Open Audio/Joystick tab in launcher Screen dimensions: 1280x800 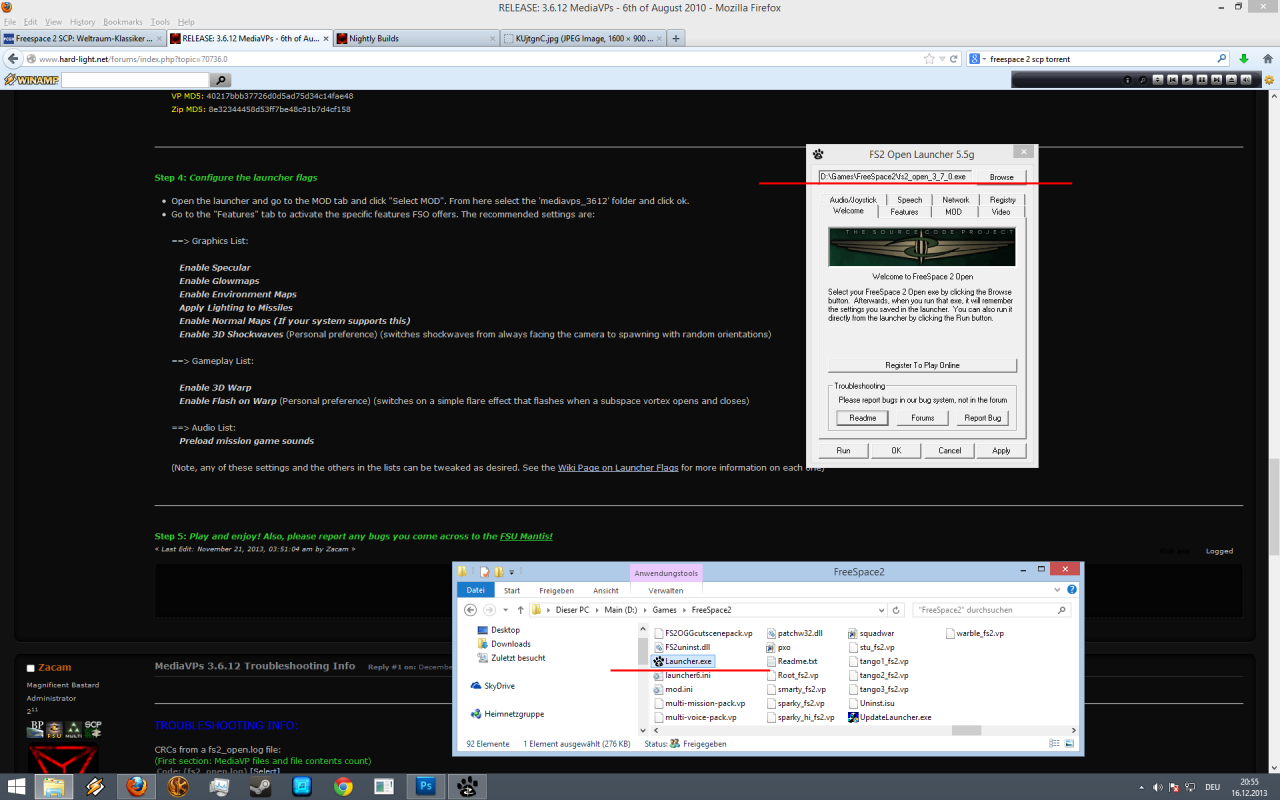pos(852,200)
